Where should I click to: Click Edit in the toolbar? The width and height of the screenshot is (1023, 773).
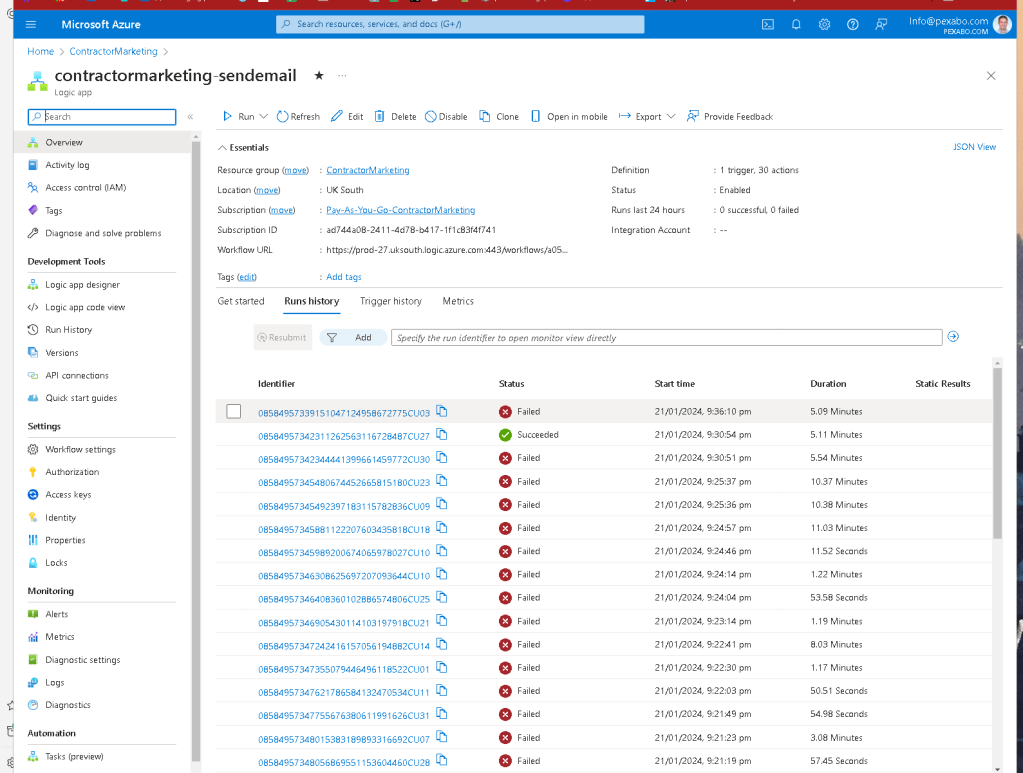click(346, 117)
